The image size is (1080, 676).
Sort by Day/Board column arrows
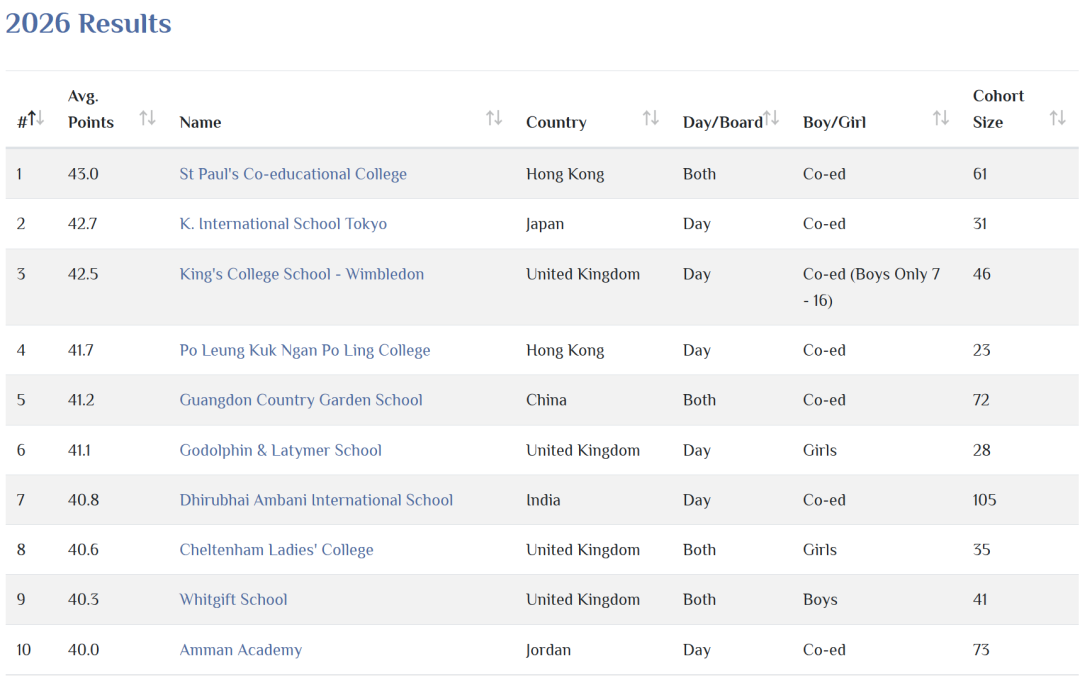(771, 118)
